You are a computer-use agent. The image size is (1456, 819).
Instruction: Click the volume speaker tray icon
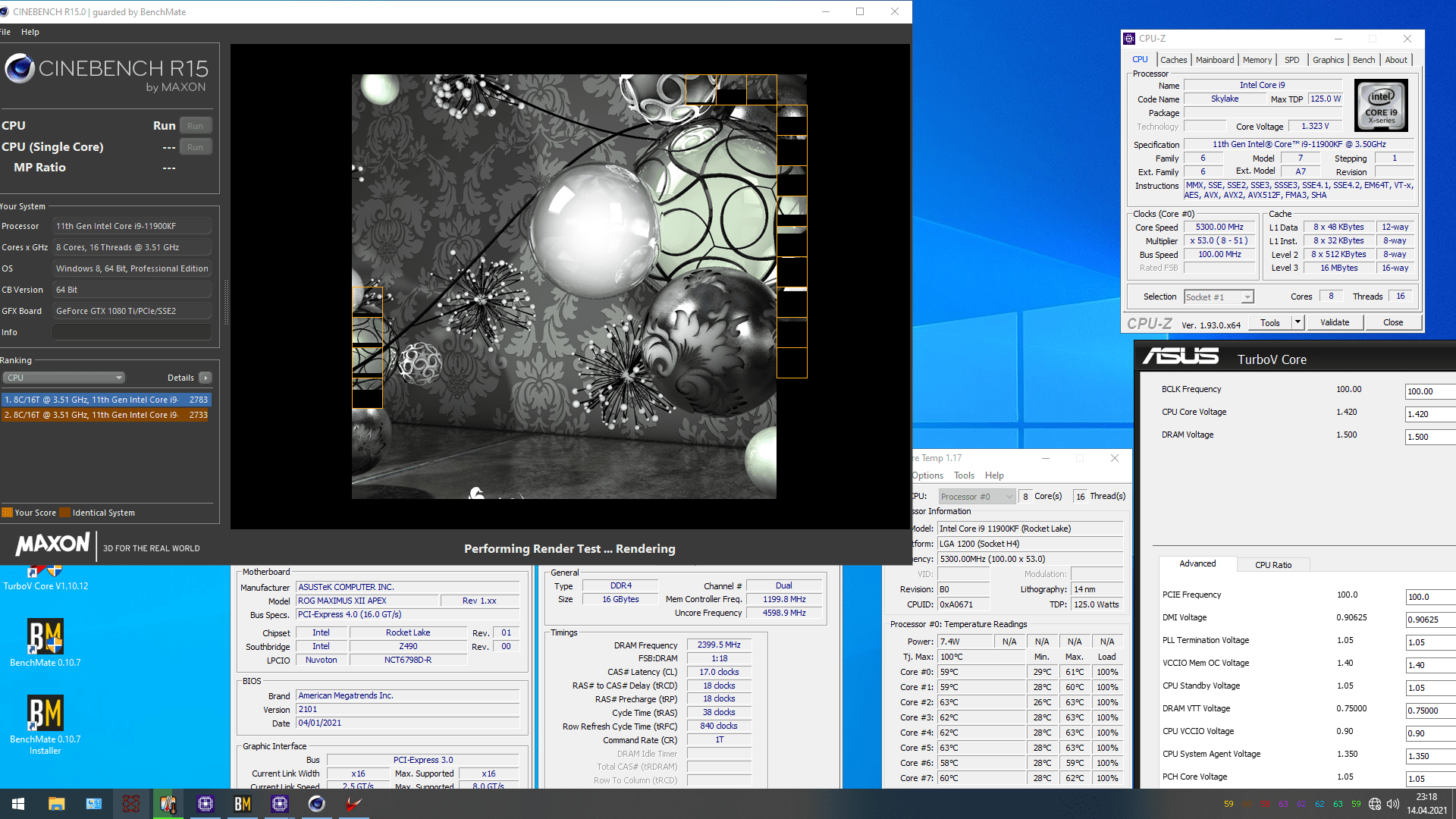(1392, 804)
